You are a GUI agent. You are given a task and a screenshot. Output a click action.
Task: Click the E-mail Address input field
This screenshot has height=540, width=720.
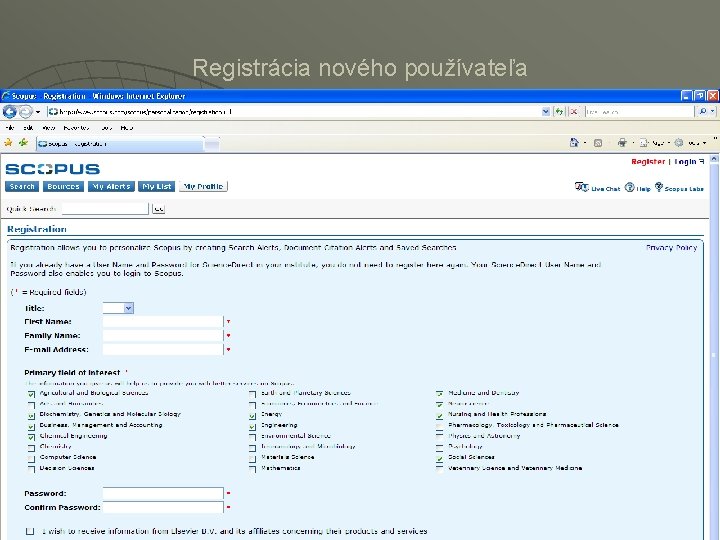(x=163, y=349)
